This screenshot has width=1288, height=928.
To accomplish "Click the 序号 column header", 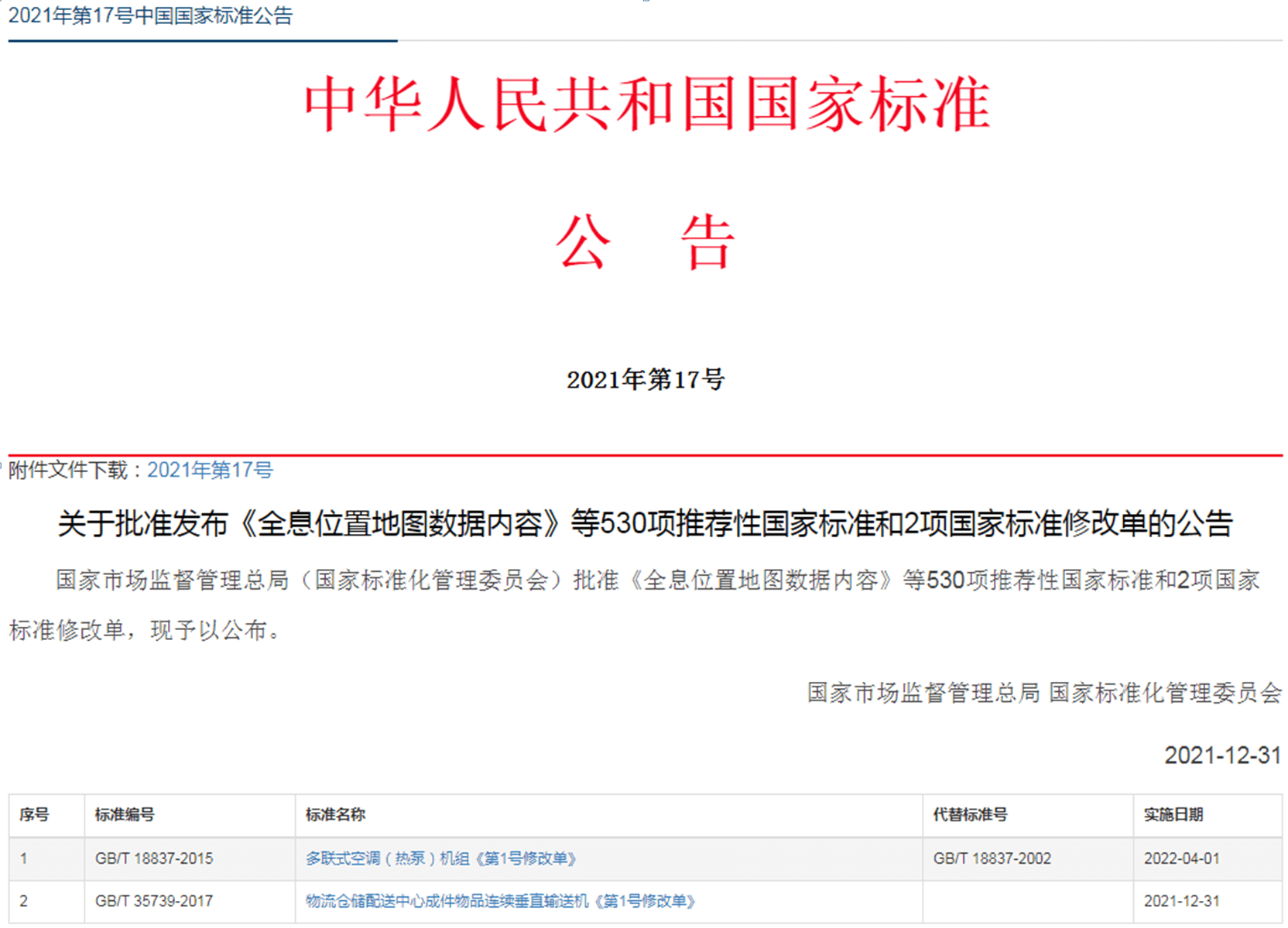I will click(x=34, y=814).
